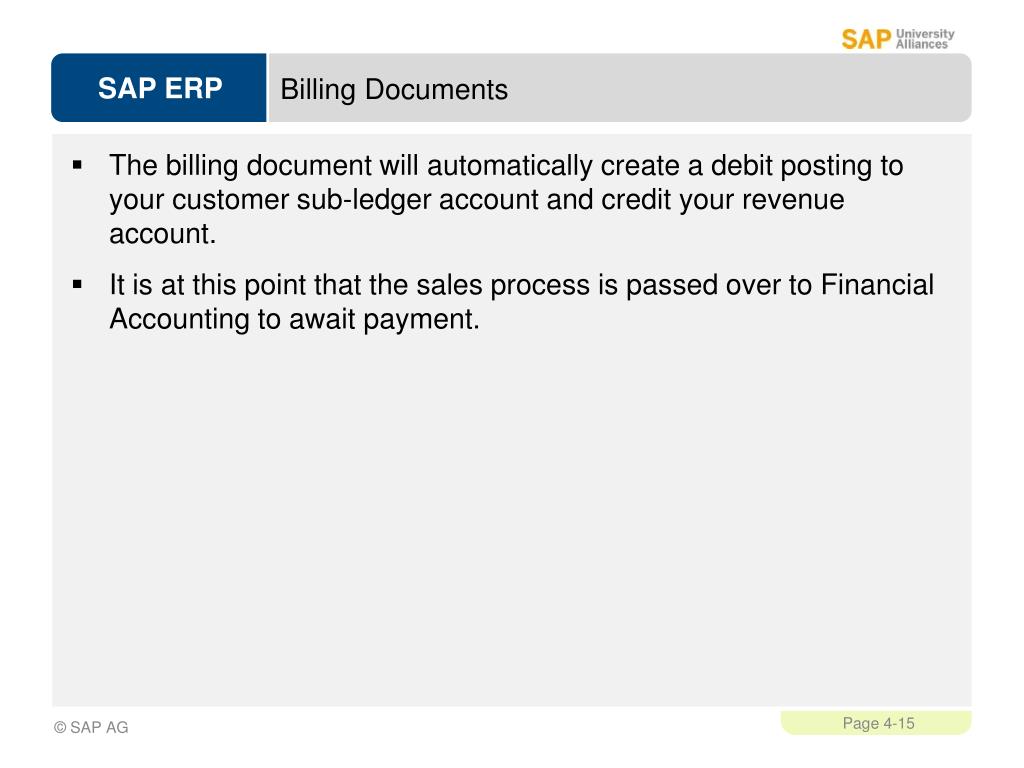Select the Billing Documents slide title
The width and height of the screenshot is (1024, 768).
click(394, 89)
